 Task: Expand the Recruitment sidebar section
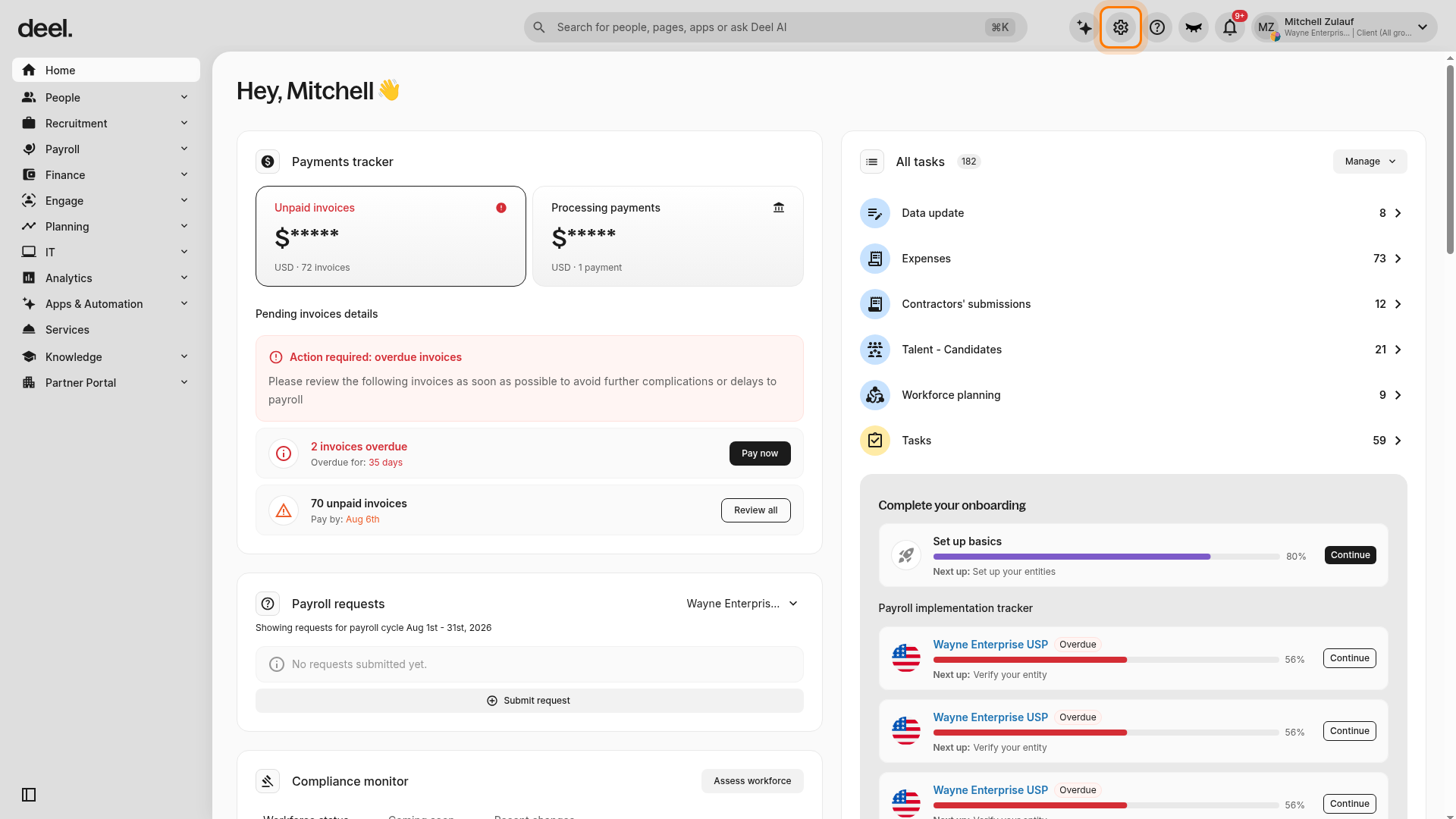106,124
